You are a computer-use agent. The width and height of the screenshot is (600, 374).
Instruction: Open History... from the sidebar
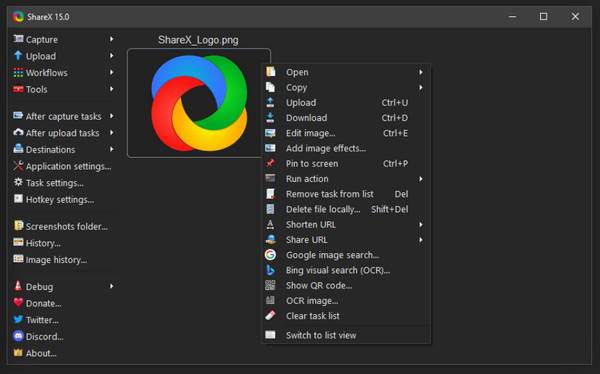coord(43,243)
